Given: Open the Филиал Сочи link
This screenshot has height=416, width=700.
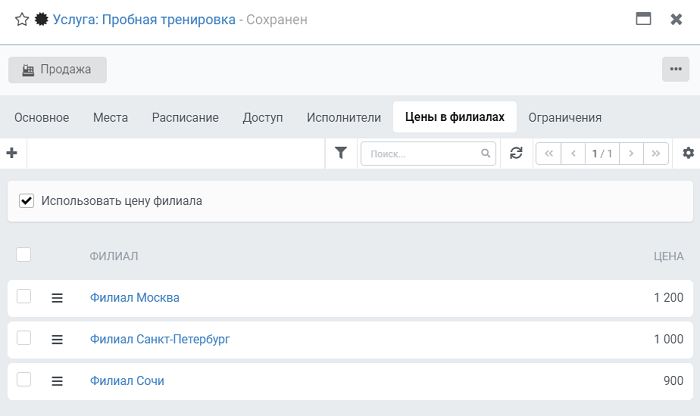Looking at the screenshot, I should click(x=127, y=381).
